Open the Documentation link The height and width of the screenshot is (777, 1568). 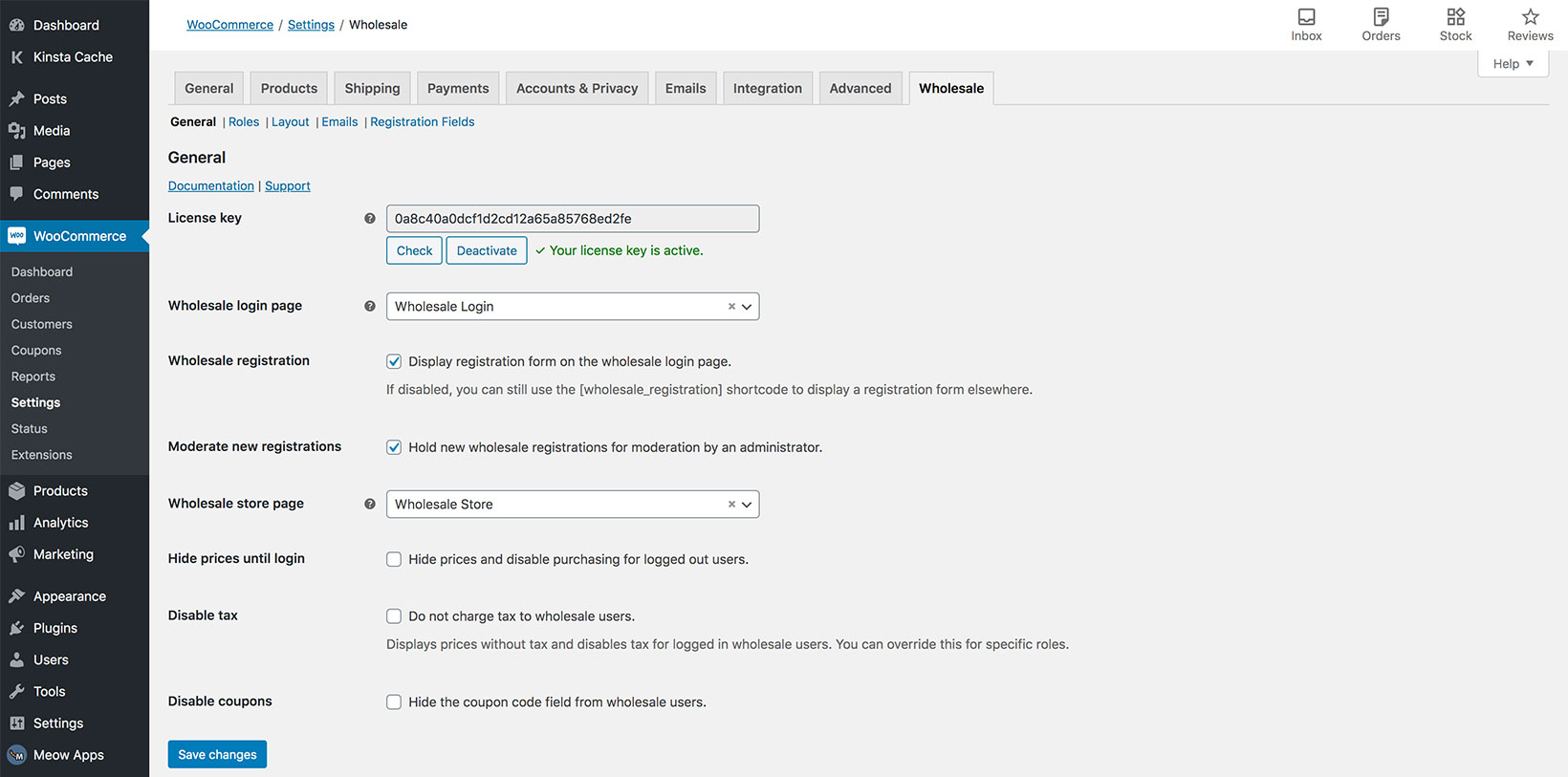pyautogui.click(x=211, y=186)
